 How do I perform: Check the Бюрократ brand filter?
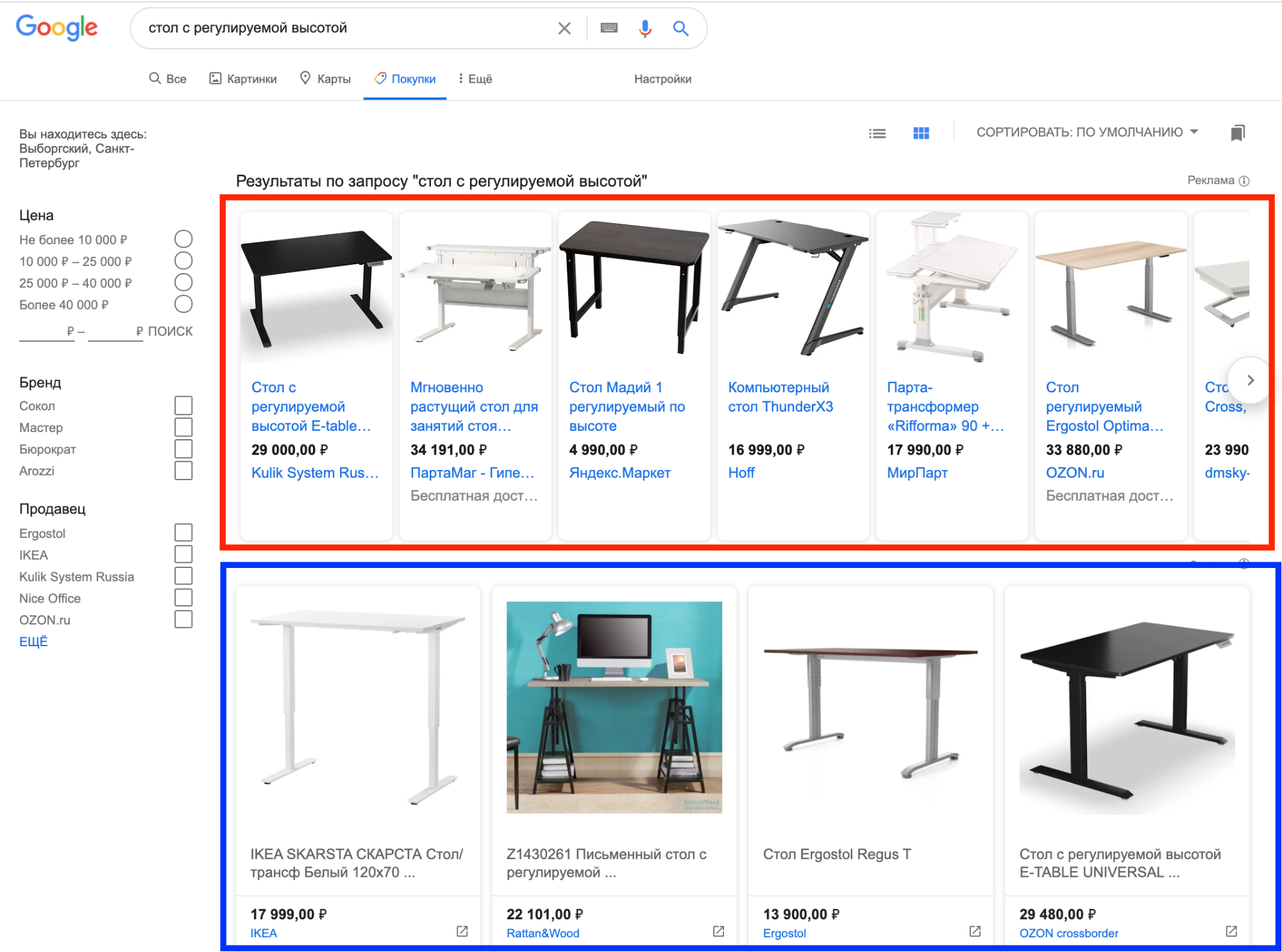[x=183, y=449]
